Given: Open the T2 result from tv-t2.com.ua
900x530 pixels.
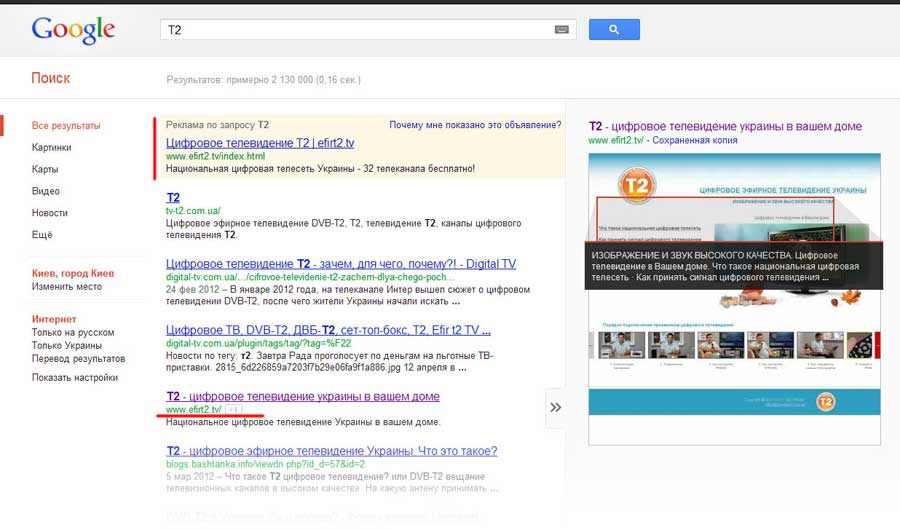Looking at the screenshot, I should click(173, 198).
